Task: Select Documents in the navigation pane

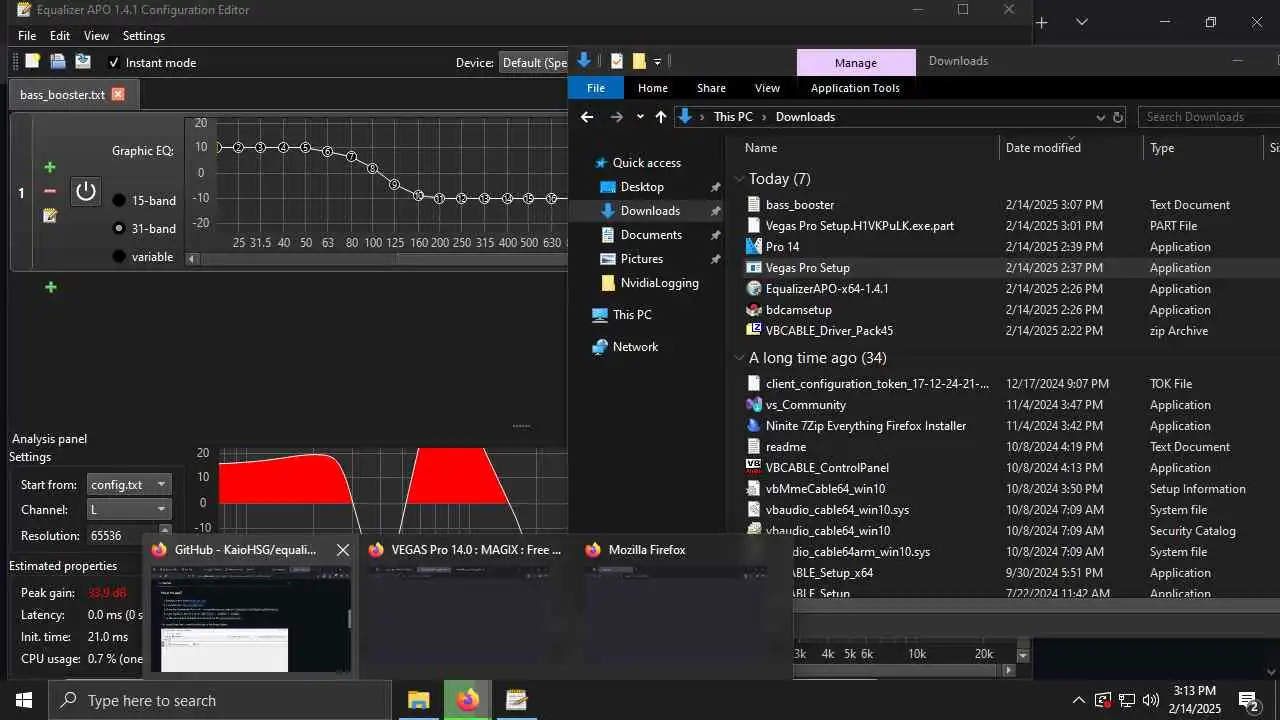Action: coord(651,235)
